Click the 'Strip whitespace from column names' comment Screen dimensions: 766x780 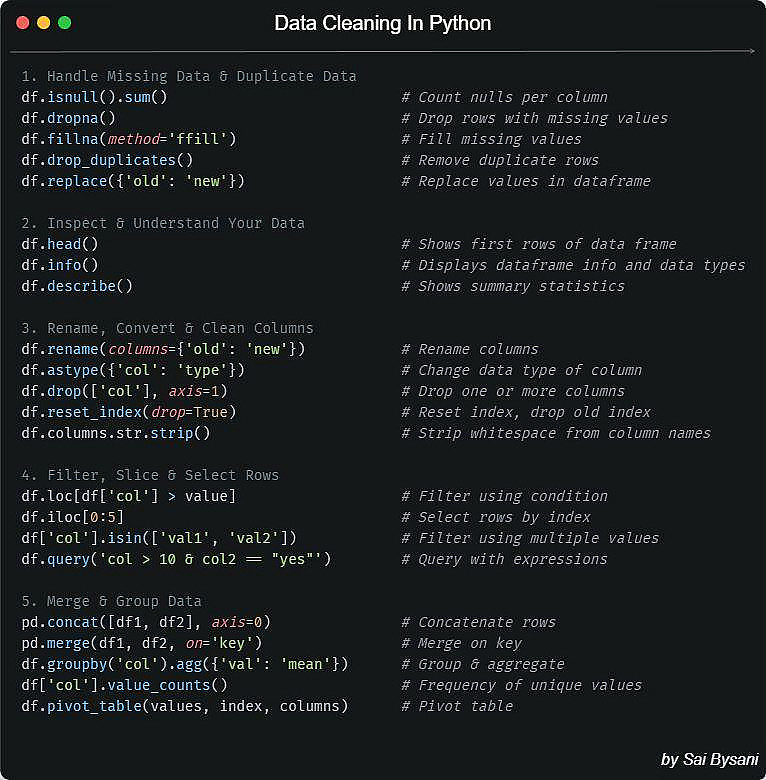(556, 433)
